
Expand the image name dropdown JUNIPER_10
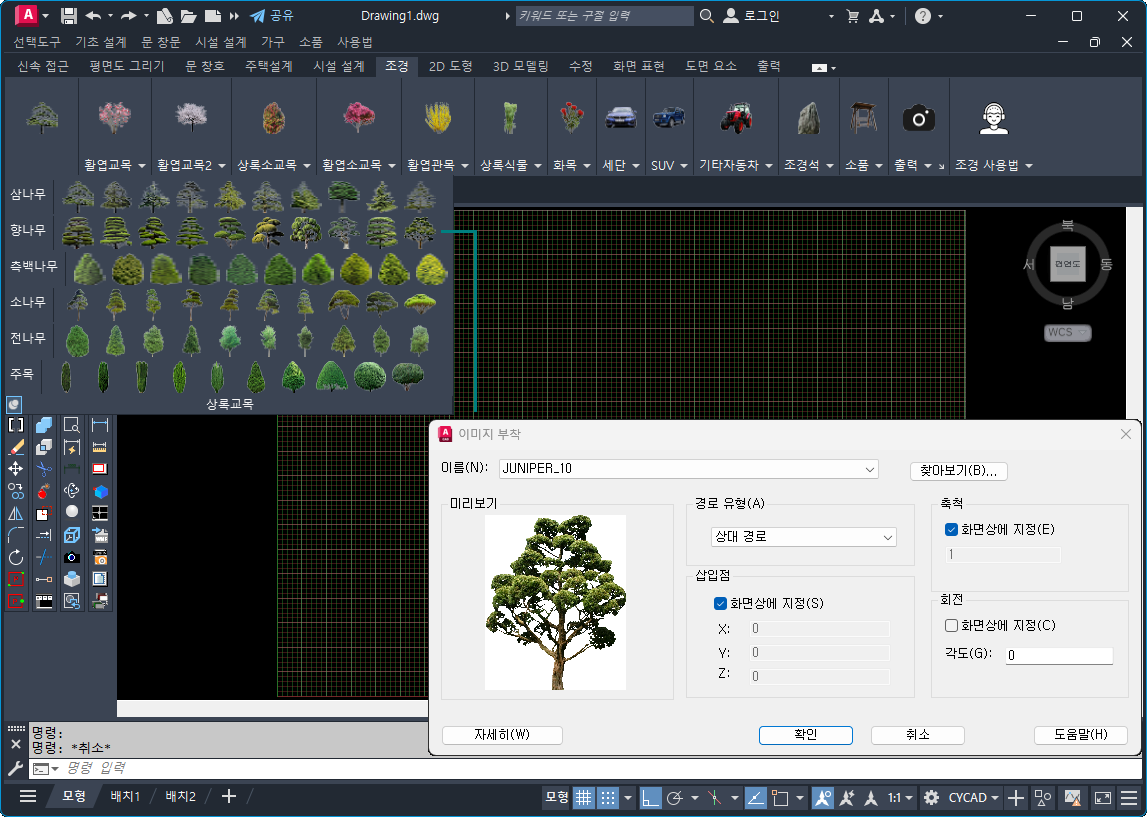[870, 468]
